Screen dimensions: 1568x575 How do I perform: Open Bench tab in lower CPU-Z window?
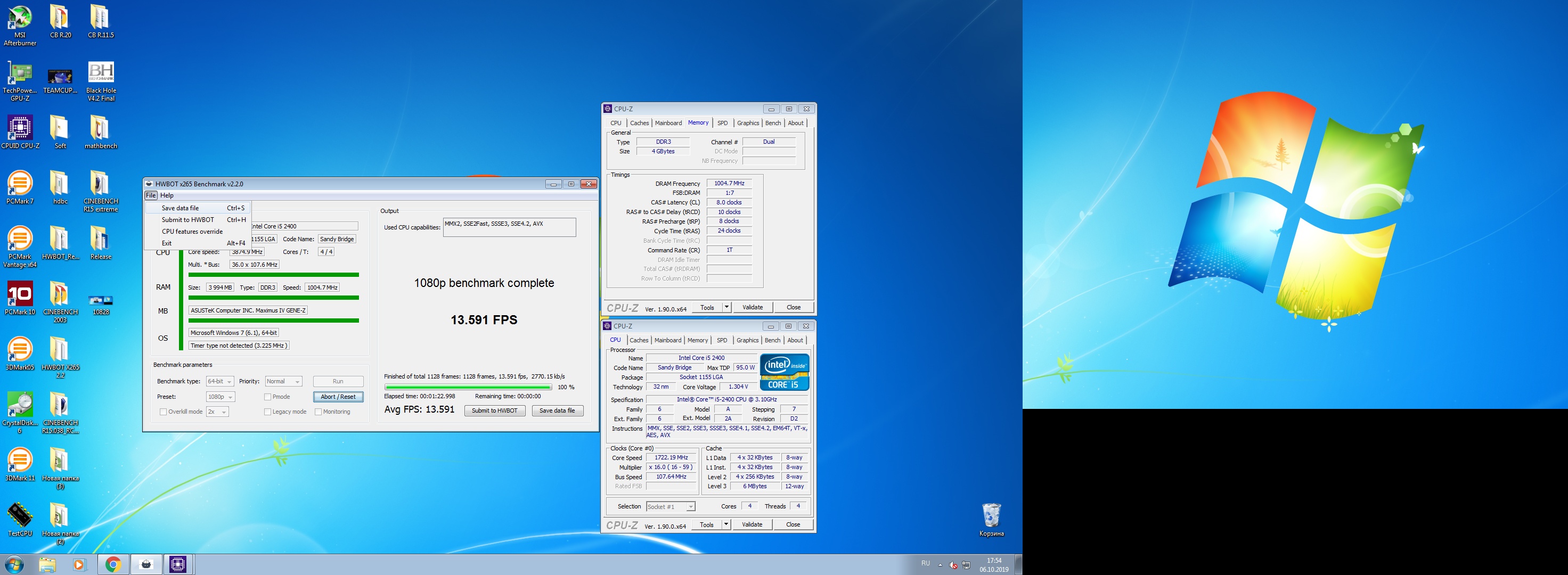(772, 340)
